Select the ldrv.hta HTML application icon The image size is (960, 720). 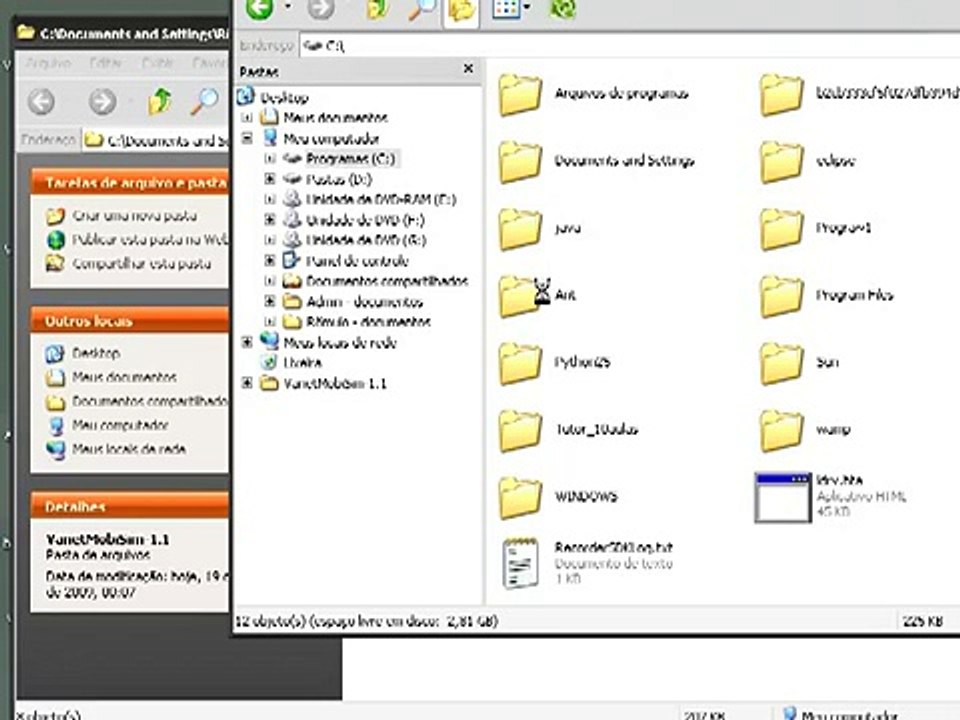[783, 497]
